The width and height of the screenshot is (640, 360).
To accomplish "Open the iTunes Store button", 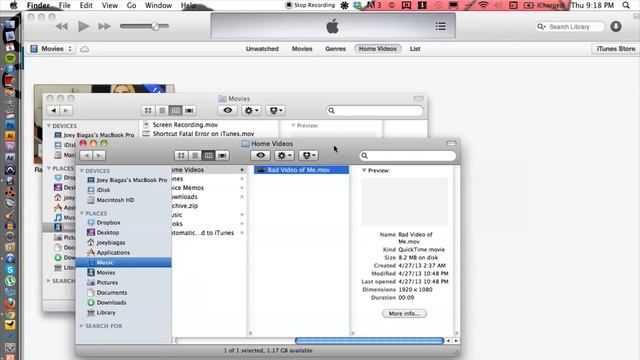I will pos(616,49).
